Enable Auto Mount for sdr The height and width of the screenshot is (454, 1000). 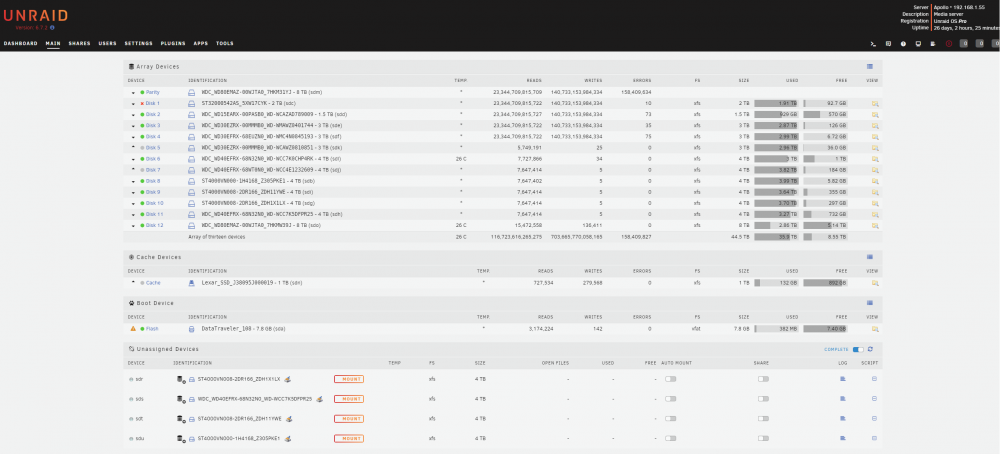coord(670,379)
